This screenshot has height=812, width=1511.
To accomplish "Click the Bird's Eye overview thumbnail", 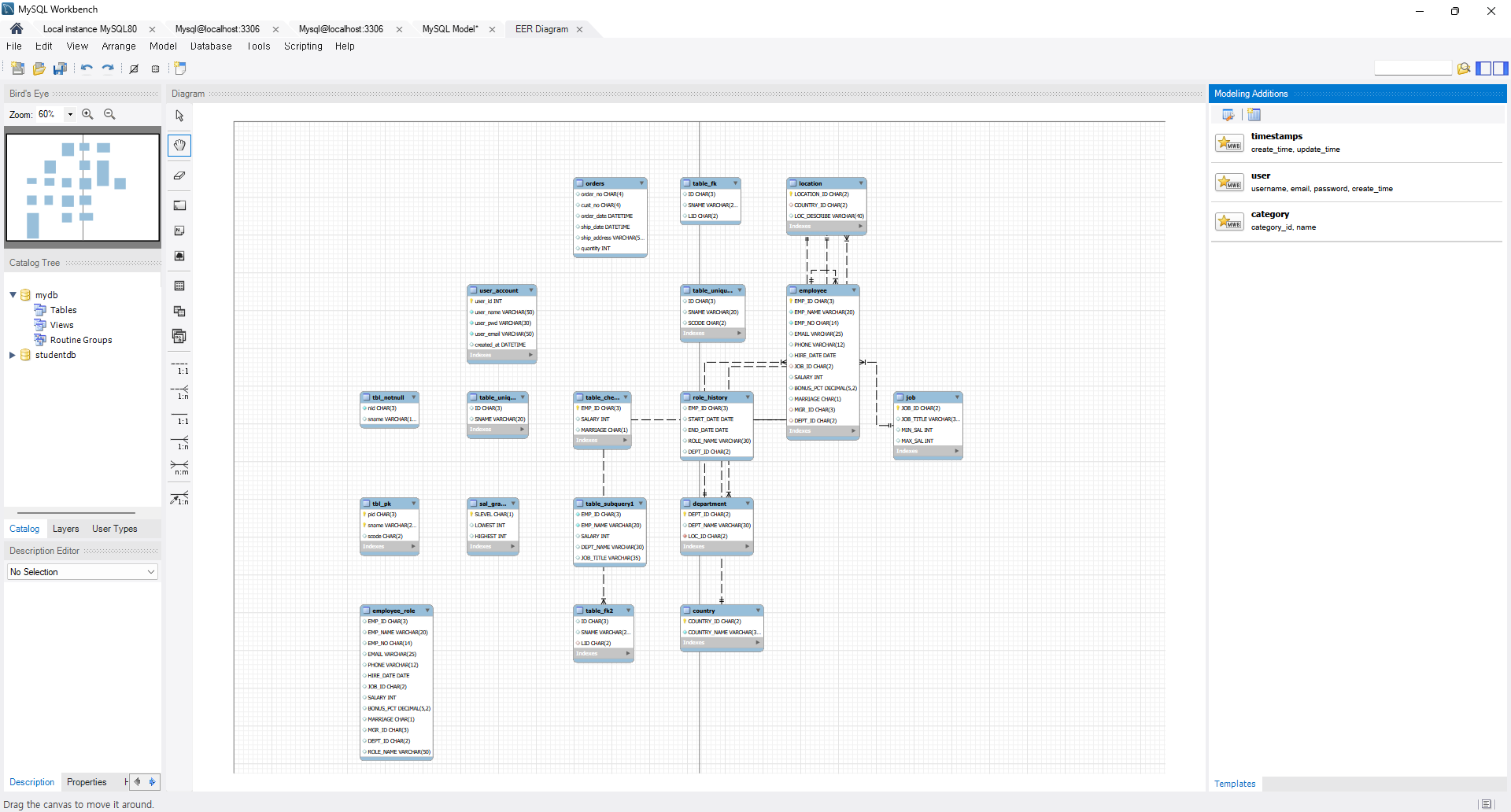I will pyautogui.click(x=83, y=187).
